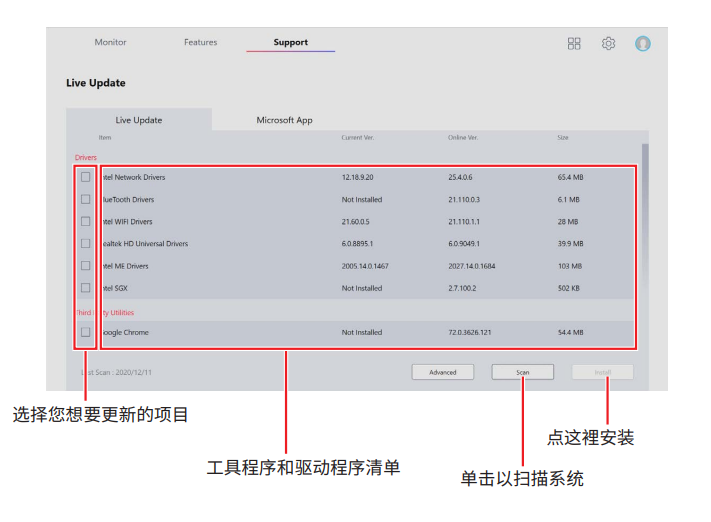The image size is (711, 522).
Task: Open the Features tab
Action: click(x=200, y=43)
